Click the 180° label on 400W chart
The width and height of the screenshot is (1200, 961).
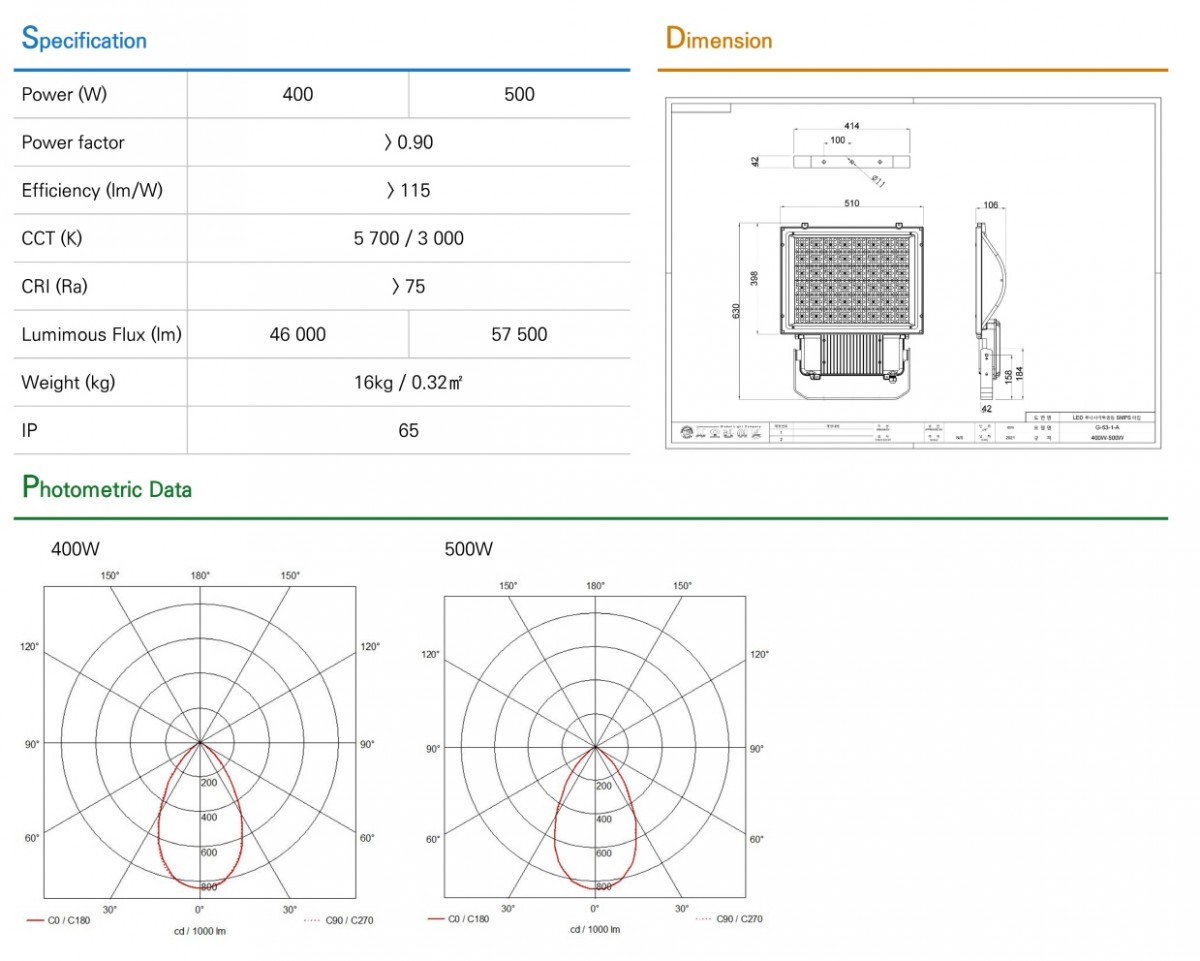pyautogui.click(x=199, y=576)
